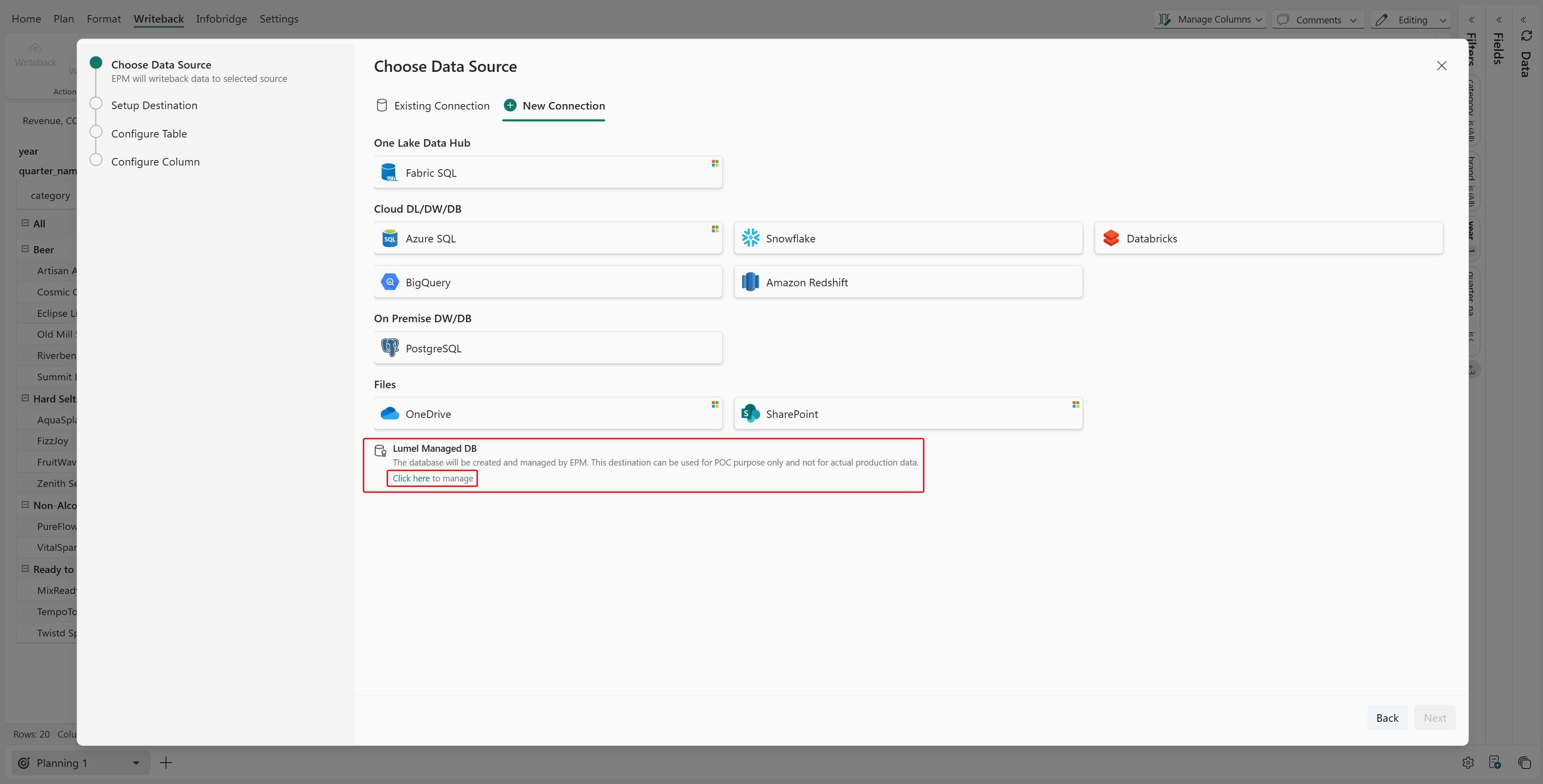Add a new sheet with plus button
Image resolution: width=1543 pixels, height=784 pixels.
coord(166,762)
